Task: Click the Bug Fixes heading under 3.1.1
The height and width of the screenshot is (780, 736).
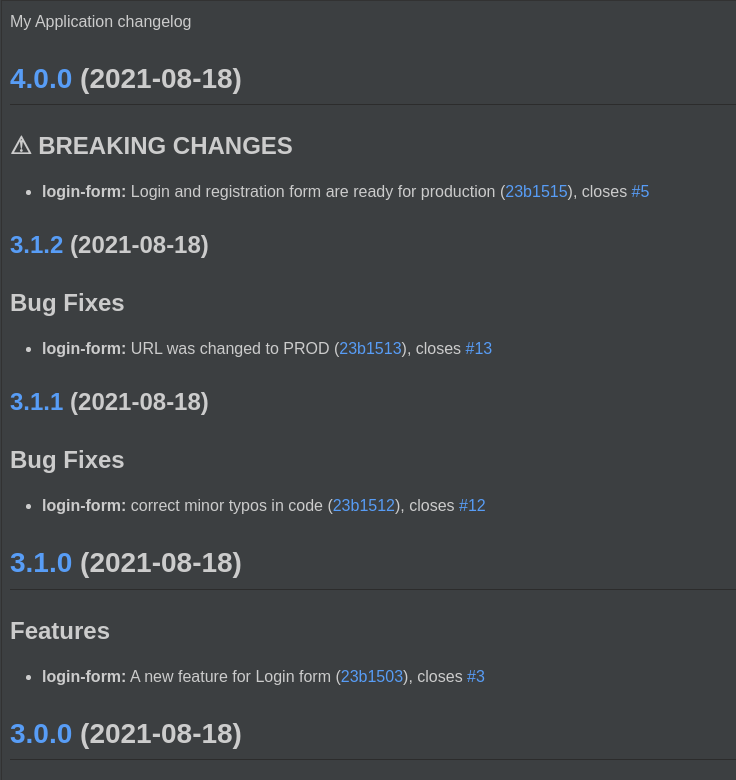Action: click(x=67, y=460)
